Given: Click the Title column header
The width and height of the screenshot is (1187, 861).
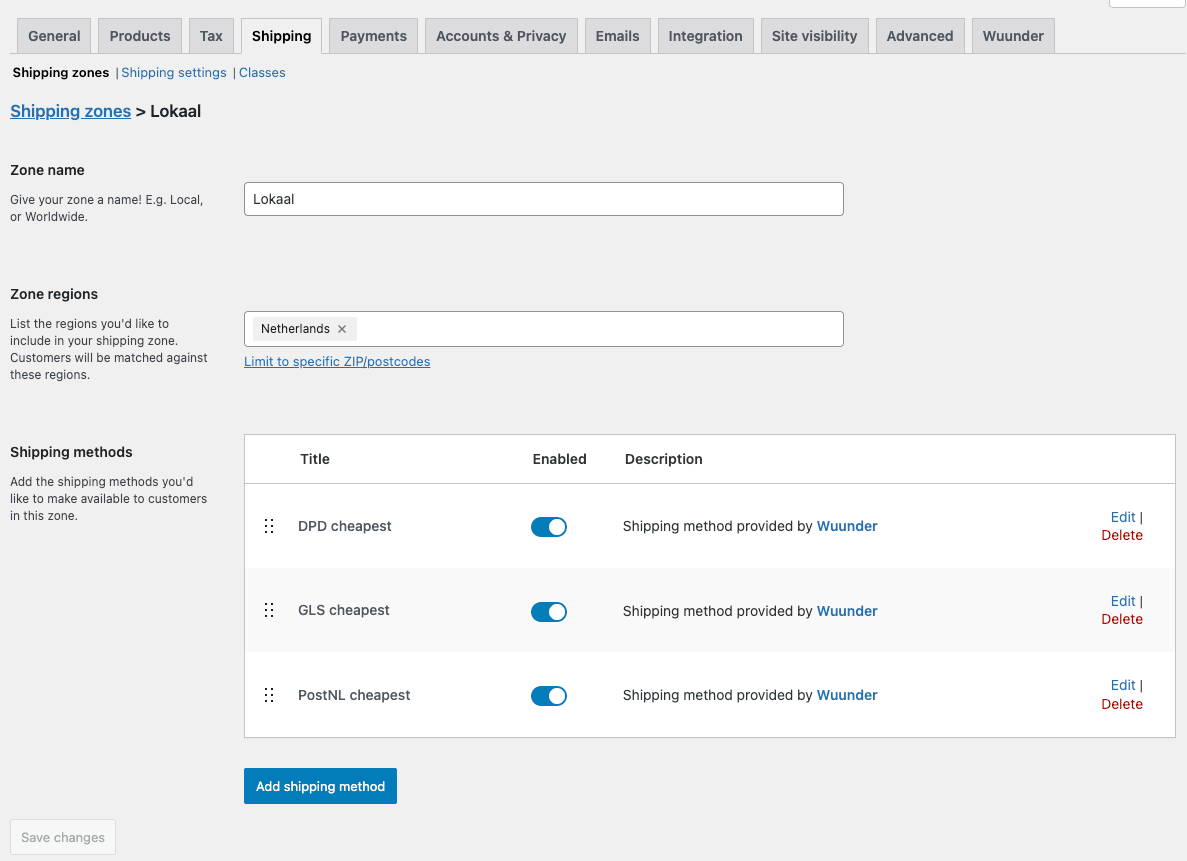Looking at the screenshot, I should tap(315, 459).
